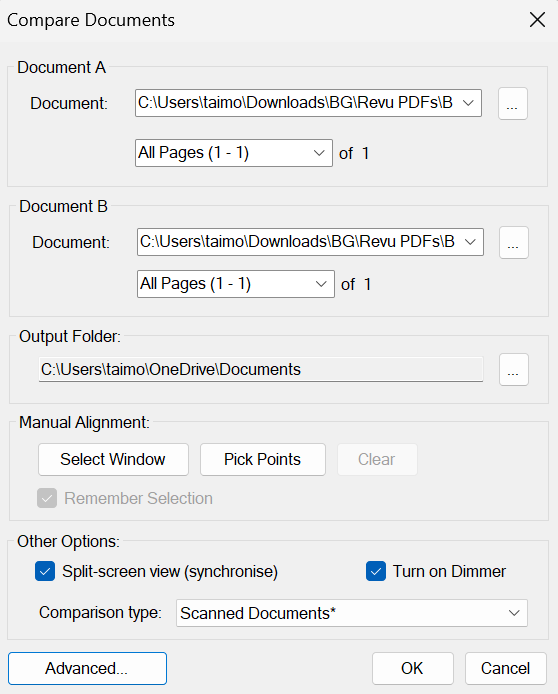Confirm comparison with OK button
Screen dimensions: 558x694
(x=412, y=668)
